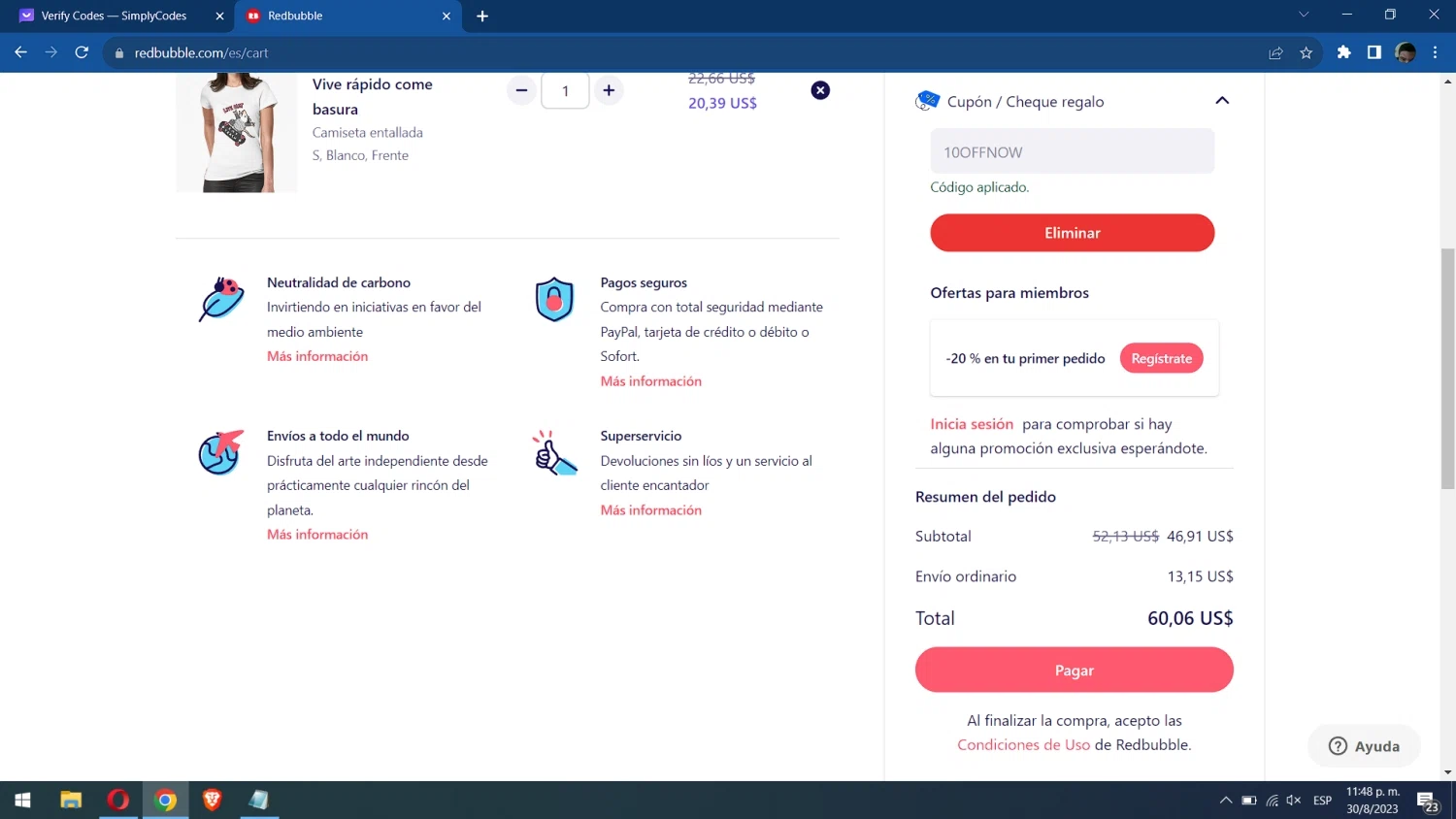The image size is (1456, 819).
Task: Share this page from the address bar icon
Action: pos(1275,52)
